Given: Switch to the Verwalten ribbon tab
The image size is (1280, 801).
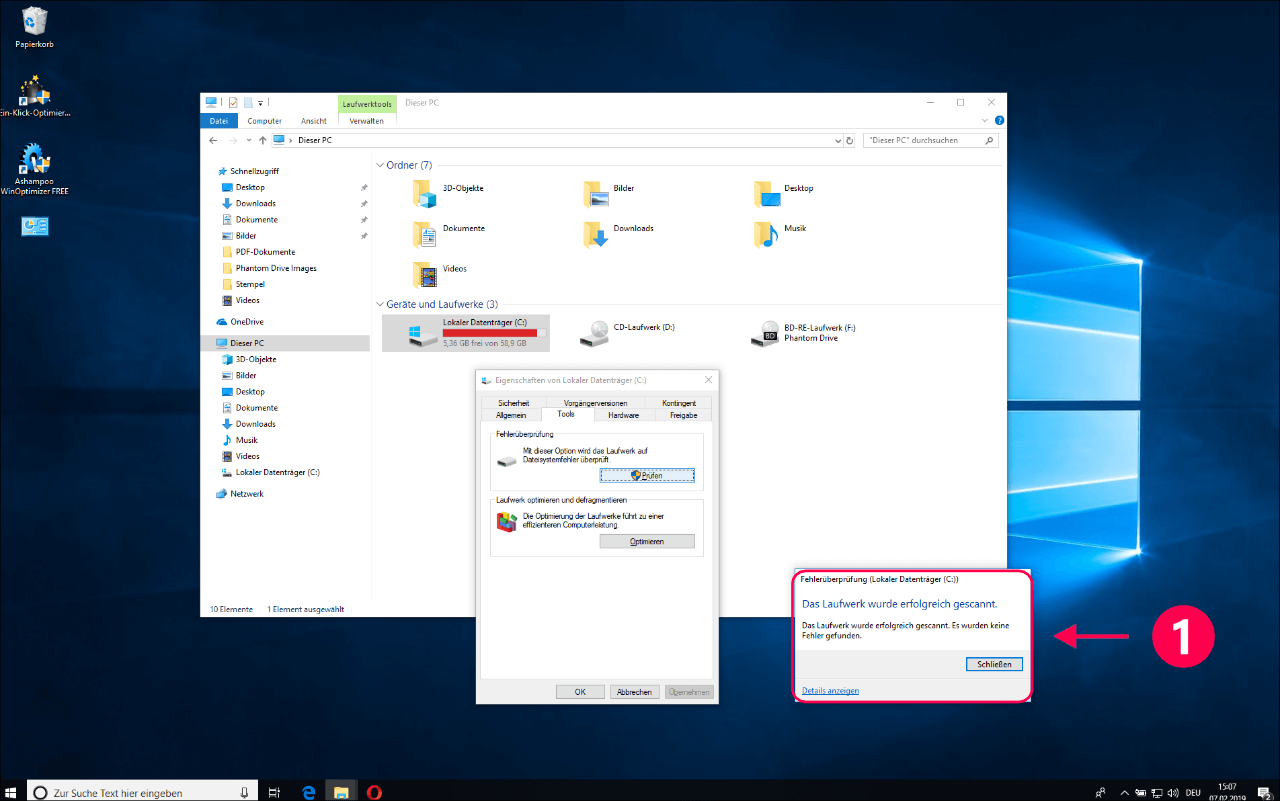Looking at the screenshot, I should point(367,120).
